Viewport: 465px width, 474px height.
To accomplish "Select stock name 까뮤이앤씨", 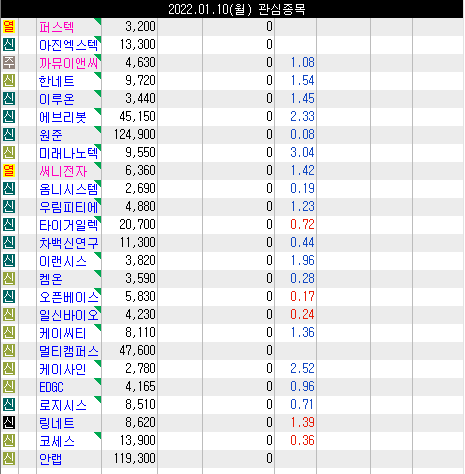I will (x=69, y=63).
